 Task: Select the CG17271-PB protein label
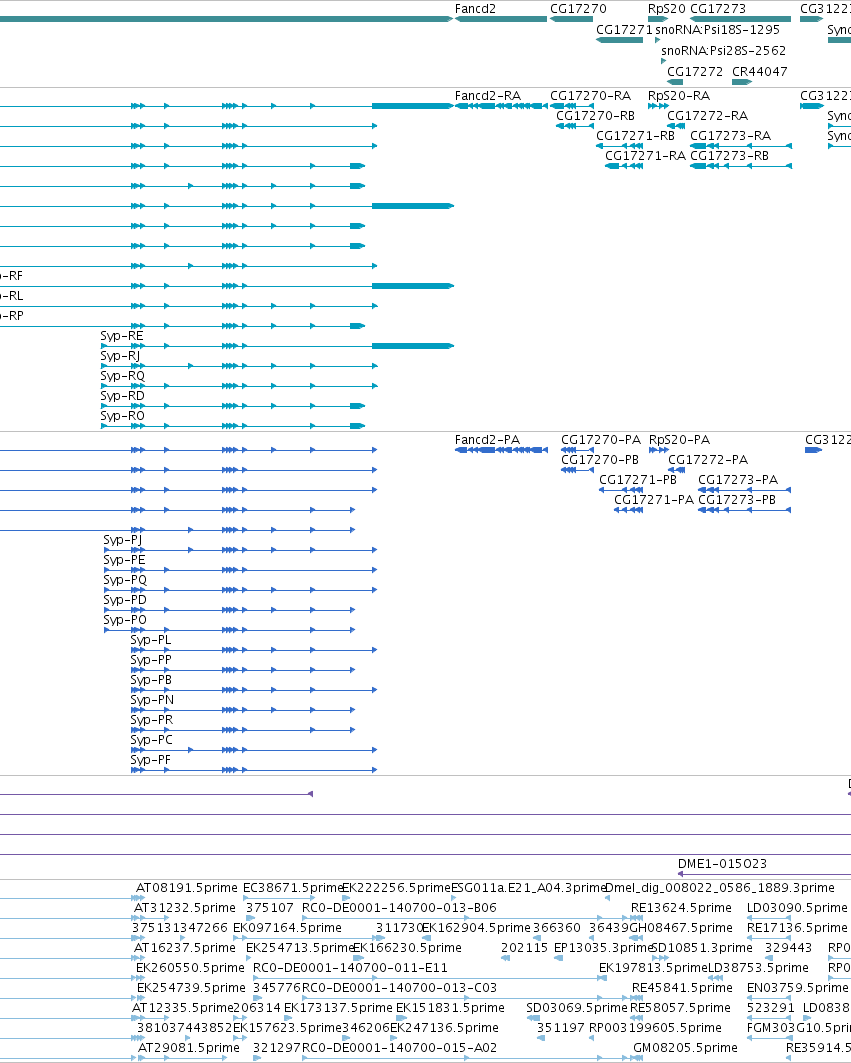tap(637, 480)
